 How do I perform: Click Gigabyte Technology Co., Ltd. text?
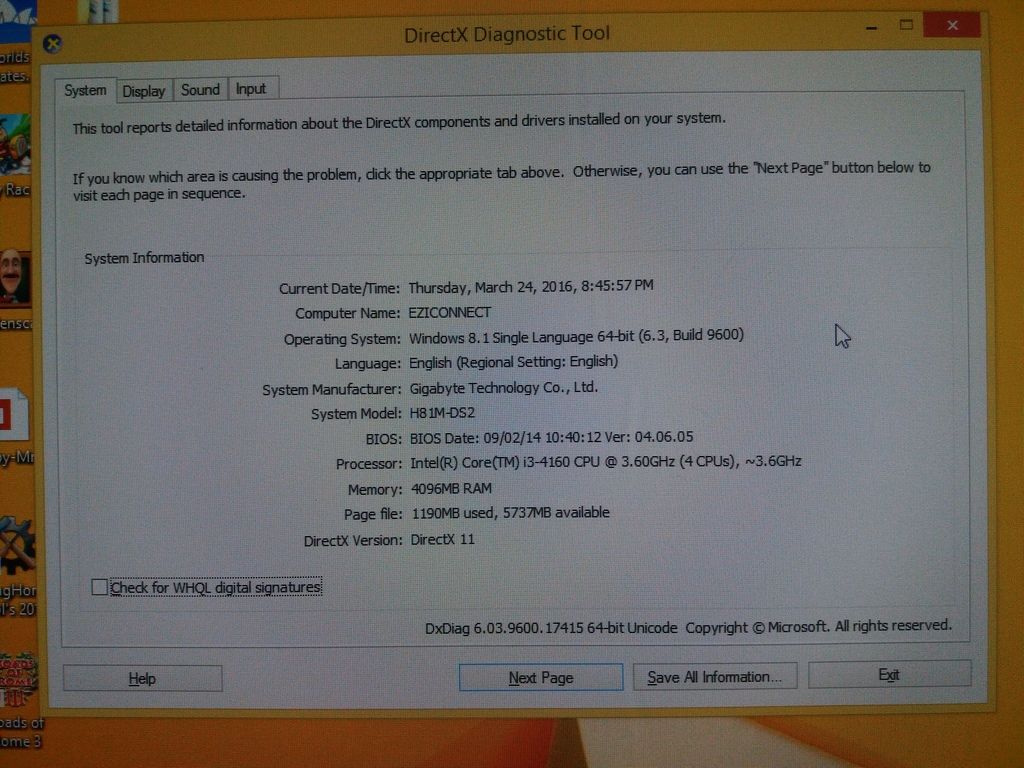[x=504, y=388]
